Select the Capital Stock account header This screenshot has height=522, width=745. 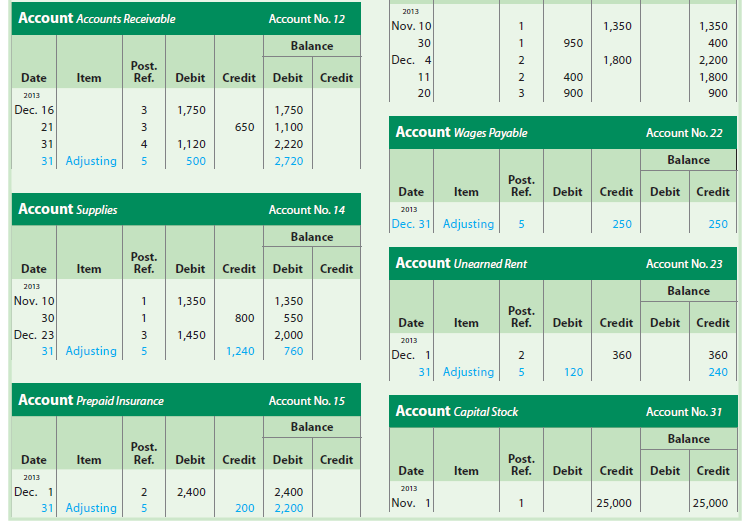tap(457, 412)
